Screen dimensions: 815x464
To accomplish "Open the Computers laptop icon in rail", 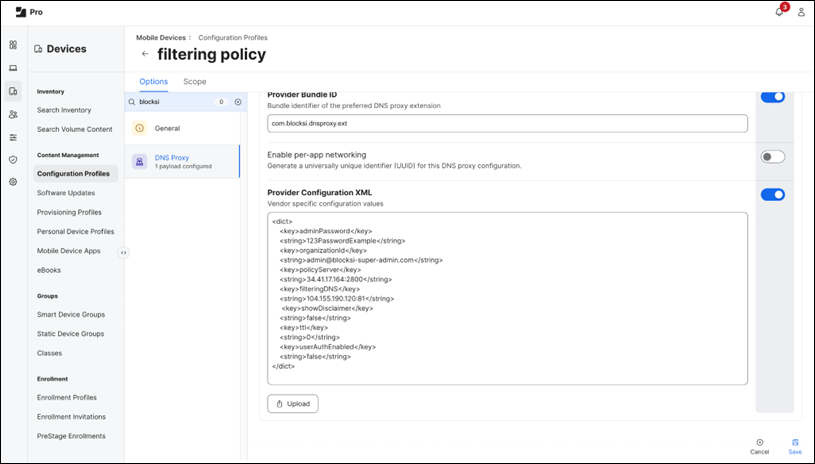I will [x=14, y=68].
